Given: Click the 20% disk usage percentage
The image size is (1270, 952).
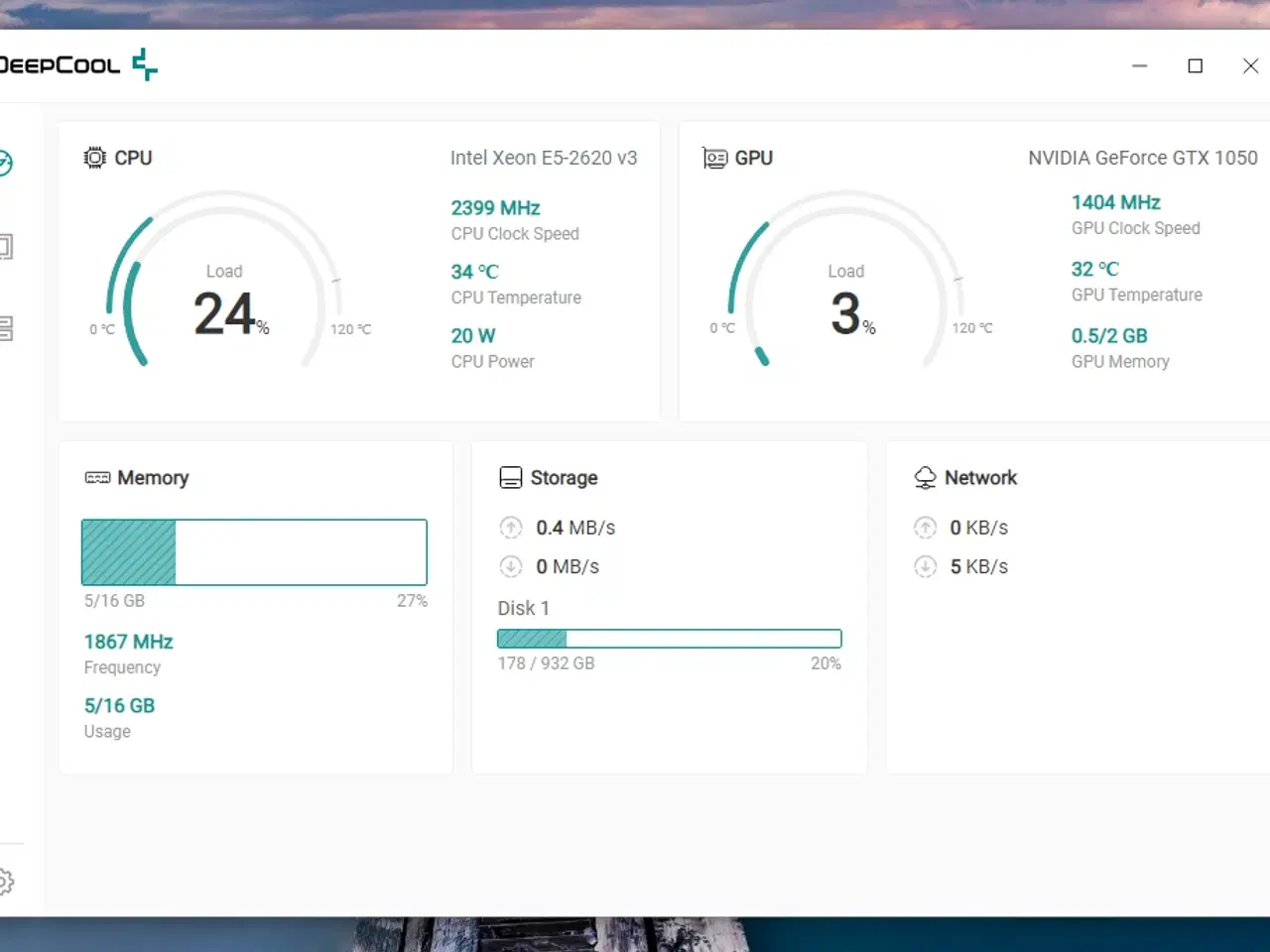Looking at the screenshot, I should pyautogui.click(x=825, y=663).
